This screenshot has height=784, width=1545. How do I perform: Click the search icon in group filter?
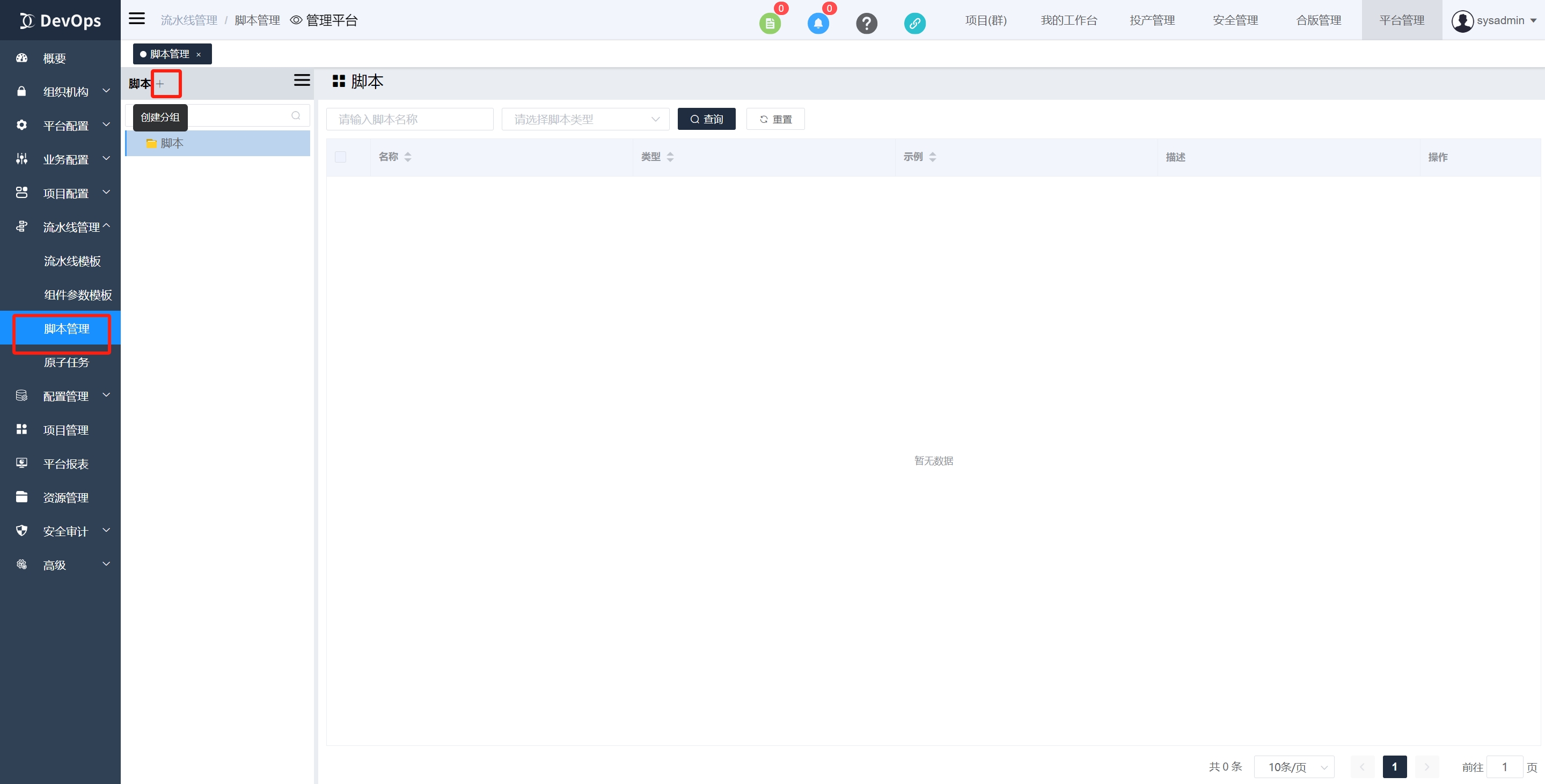296,116
